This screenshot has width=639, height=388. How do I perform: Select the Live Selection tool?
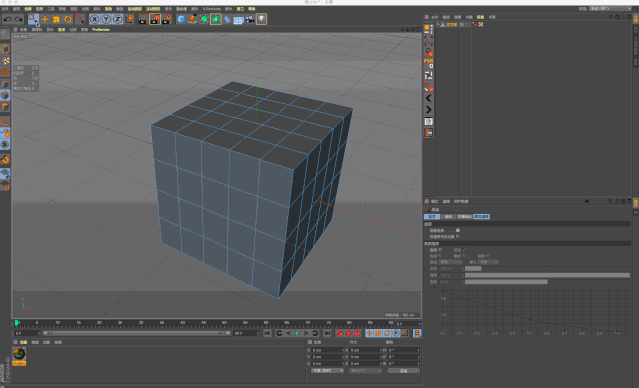pyautogui.click(x=33, y=19)
